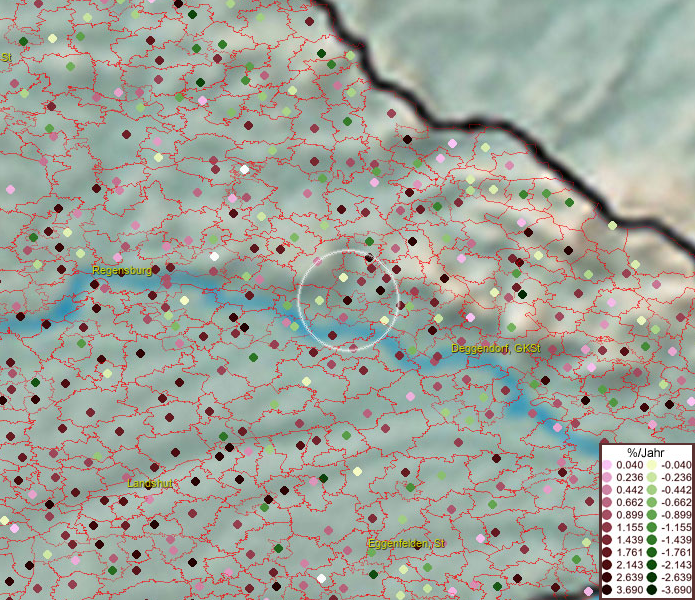This screenshot has height=600, width=695.
Task: Click the legend number 1.761
Action: pos(630,552)
